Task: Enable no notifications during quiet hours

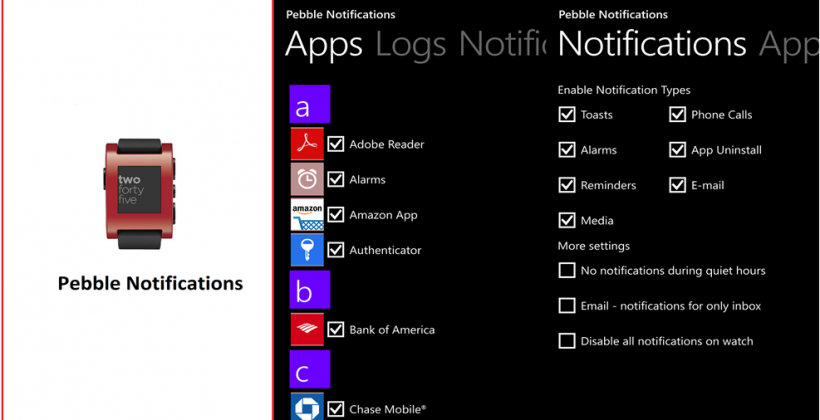Action: (x=567, y=270)
